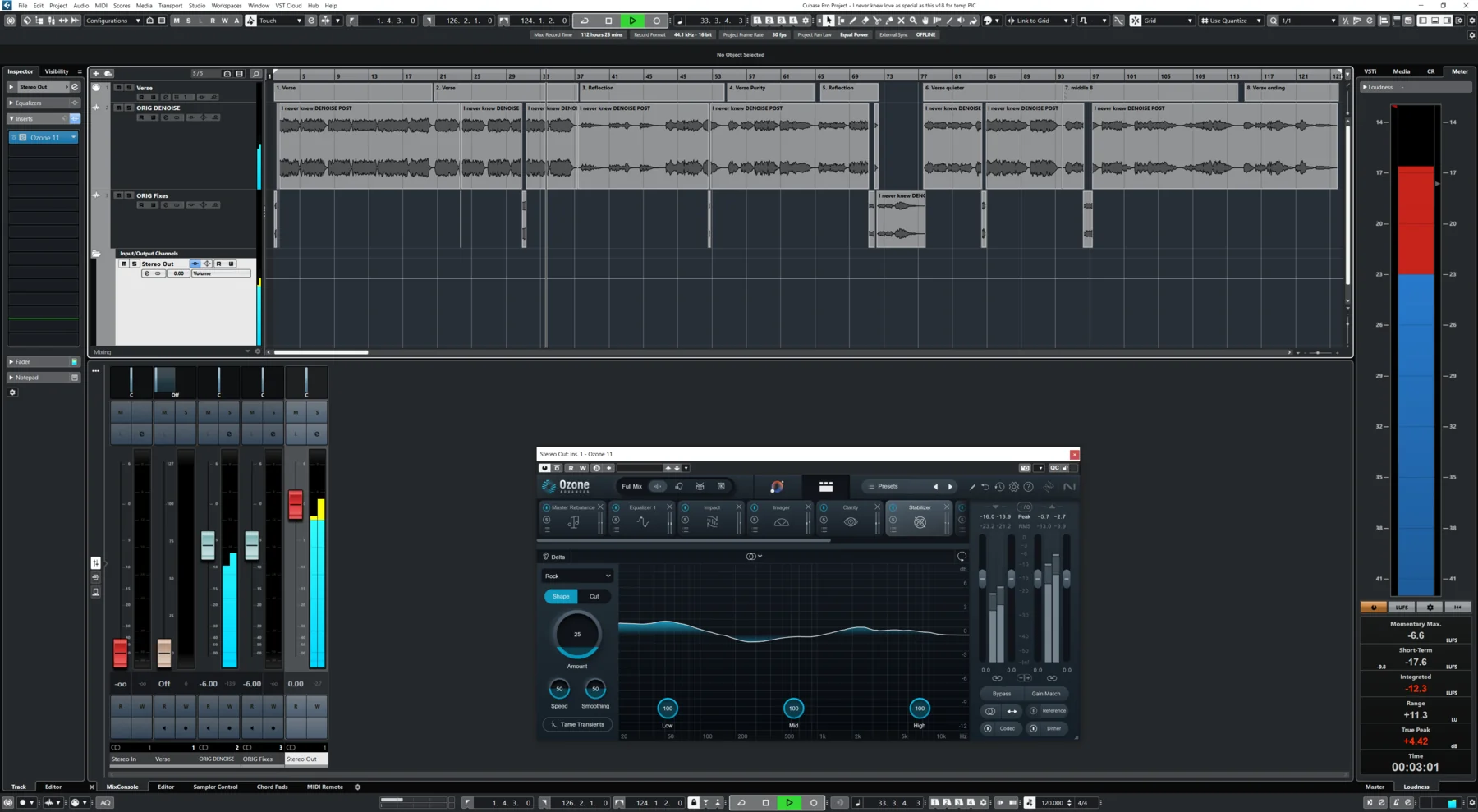Toggle Cycle loop in top transport
Screen dimensions: 1478x812
pyautogui.click(x=585, y=21)
